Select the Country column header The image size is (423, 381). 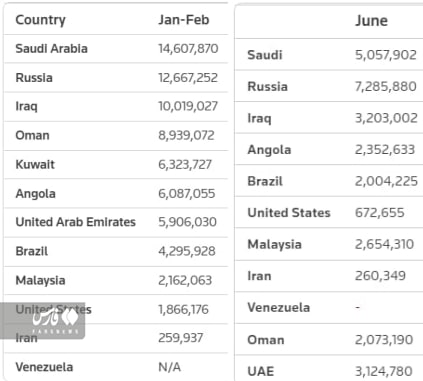pyautogui.click(x=40, y=20)
